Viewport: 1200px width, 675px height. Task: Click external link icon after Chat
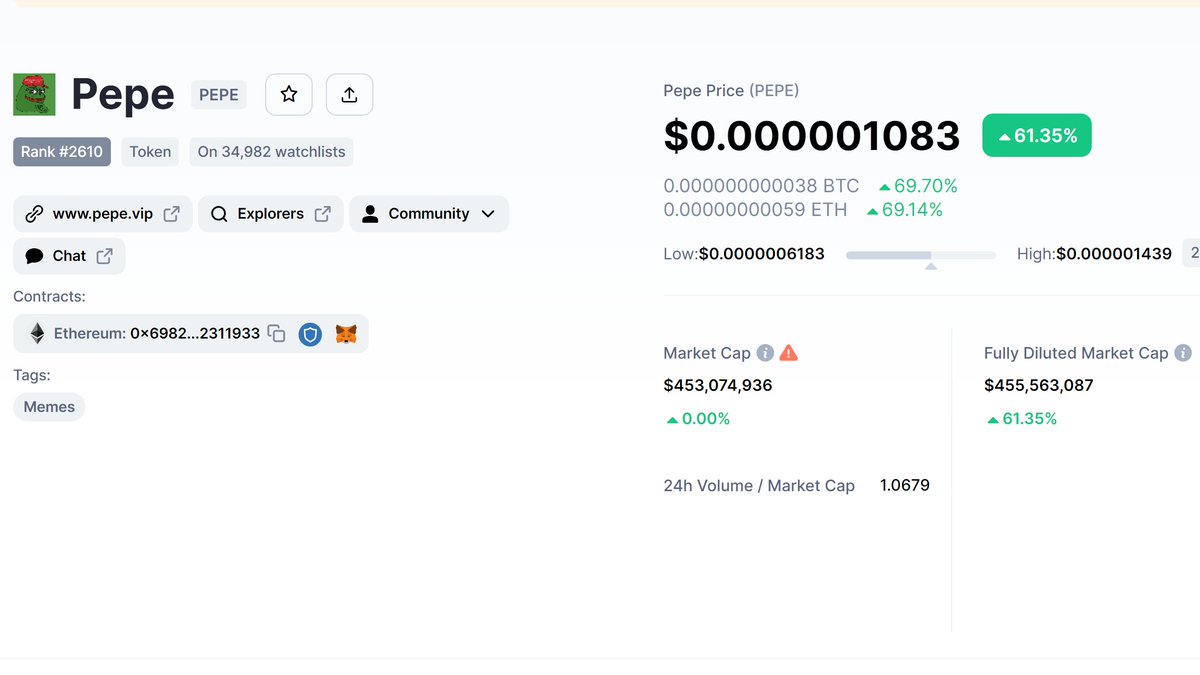pos(105,256)
